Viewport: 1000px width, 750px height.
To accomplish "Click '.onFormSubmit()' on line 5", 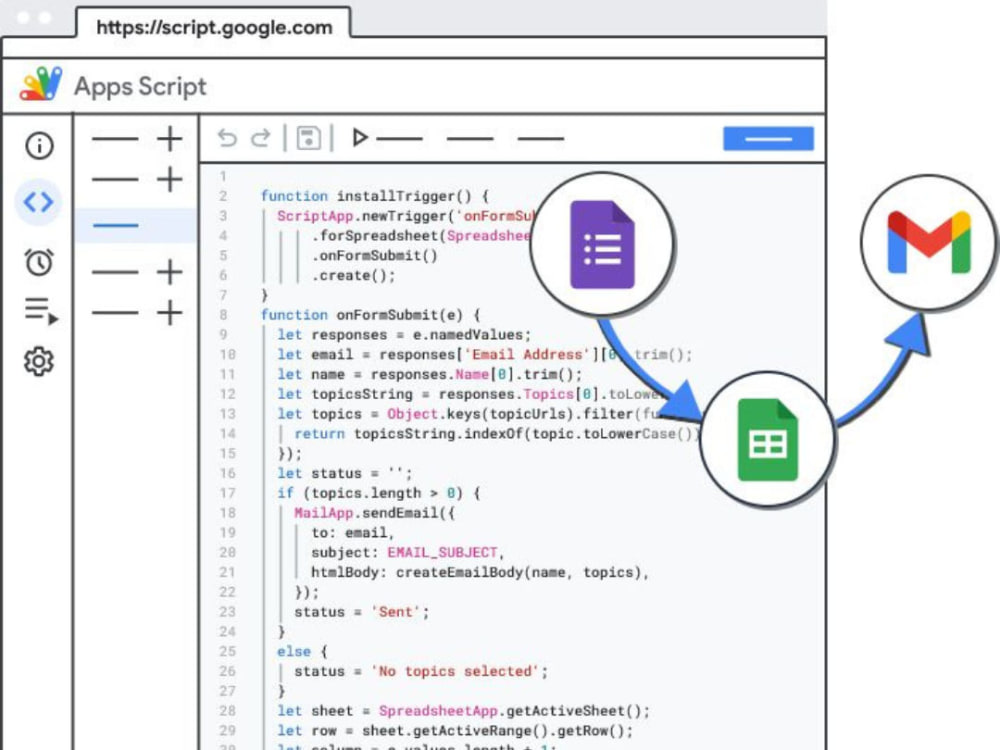I will pyautogui.click(x=374, y=255).
